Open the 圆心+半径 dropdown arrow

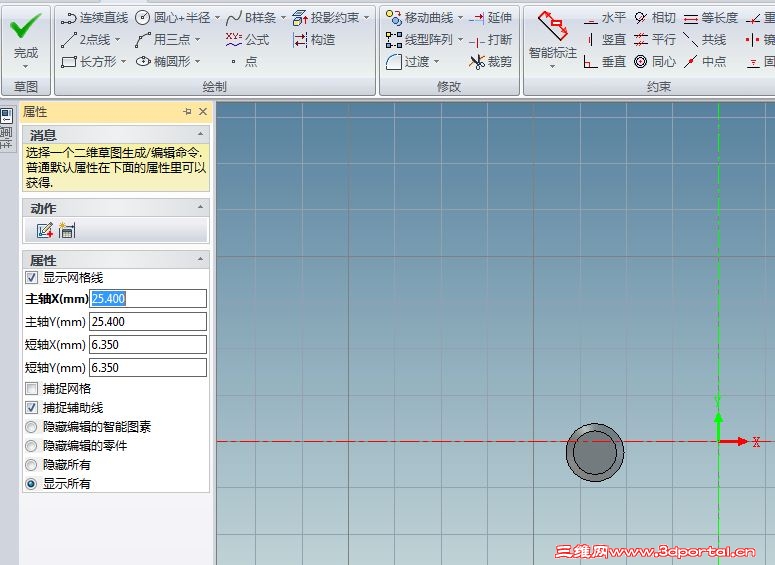(217, 18)
